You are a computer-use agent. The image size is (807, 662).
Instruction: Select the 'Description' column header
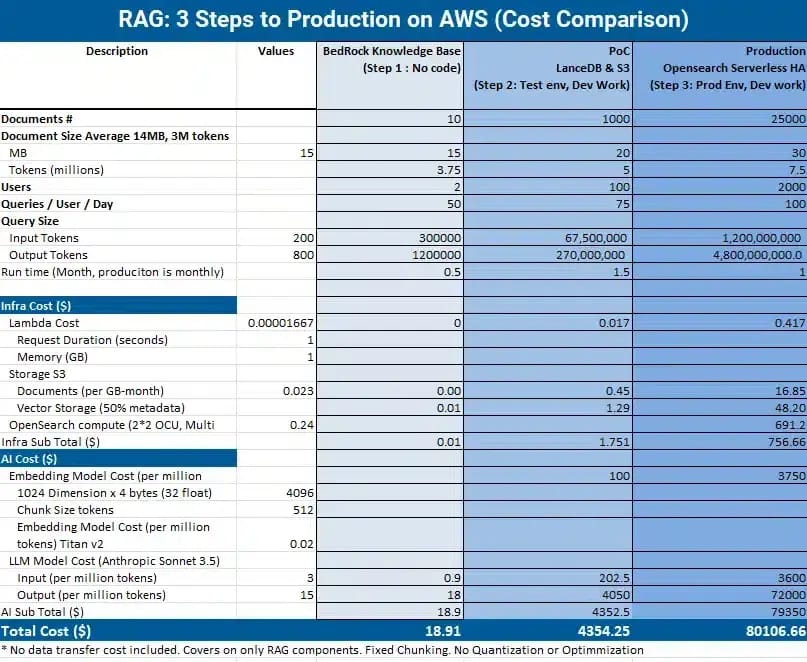click(x=117, y=51)
